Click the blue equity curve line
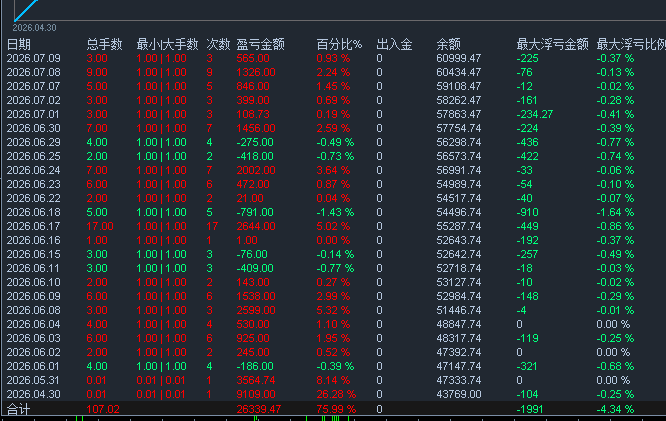Image resolution: width=666 pixels, height=421 pixels. pyautogui.click(x=25, y=9)
